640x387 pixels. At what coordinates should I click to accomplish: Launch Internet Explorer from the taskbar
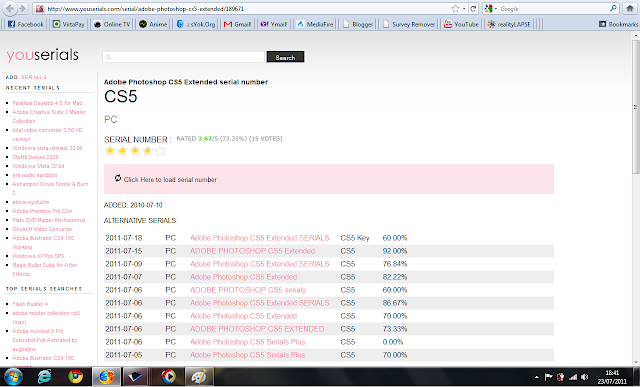coord(44,376)
